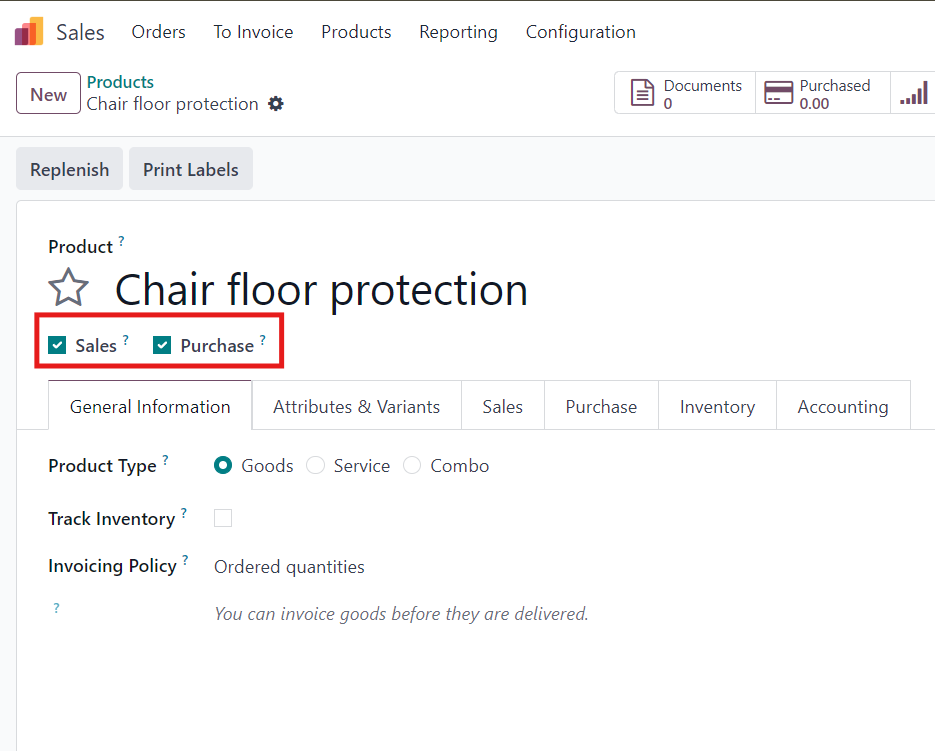Select the Service product type
The height and width of the screenshot is (751, 935).
pyautogui.click(x=316, y=466)
